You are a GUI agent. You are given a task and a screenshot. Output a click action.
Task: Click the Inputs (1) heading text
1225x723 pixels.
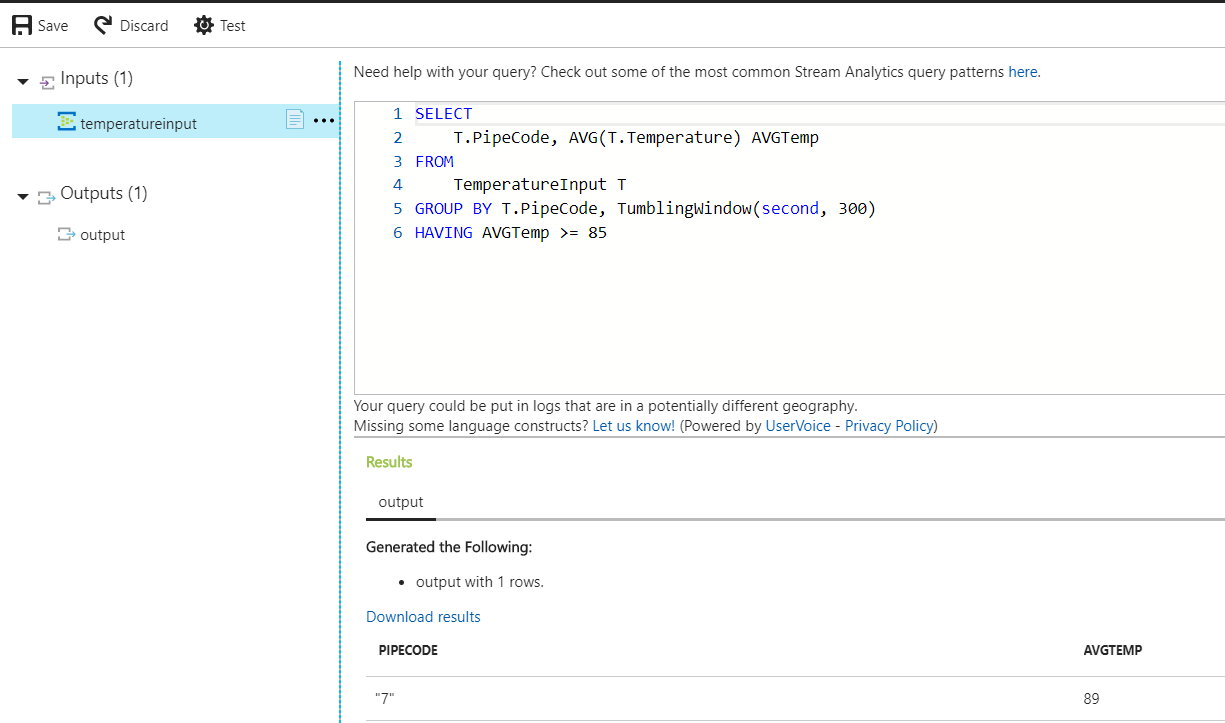pyautogui.click(x=97, y=78)
